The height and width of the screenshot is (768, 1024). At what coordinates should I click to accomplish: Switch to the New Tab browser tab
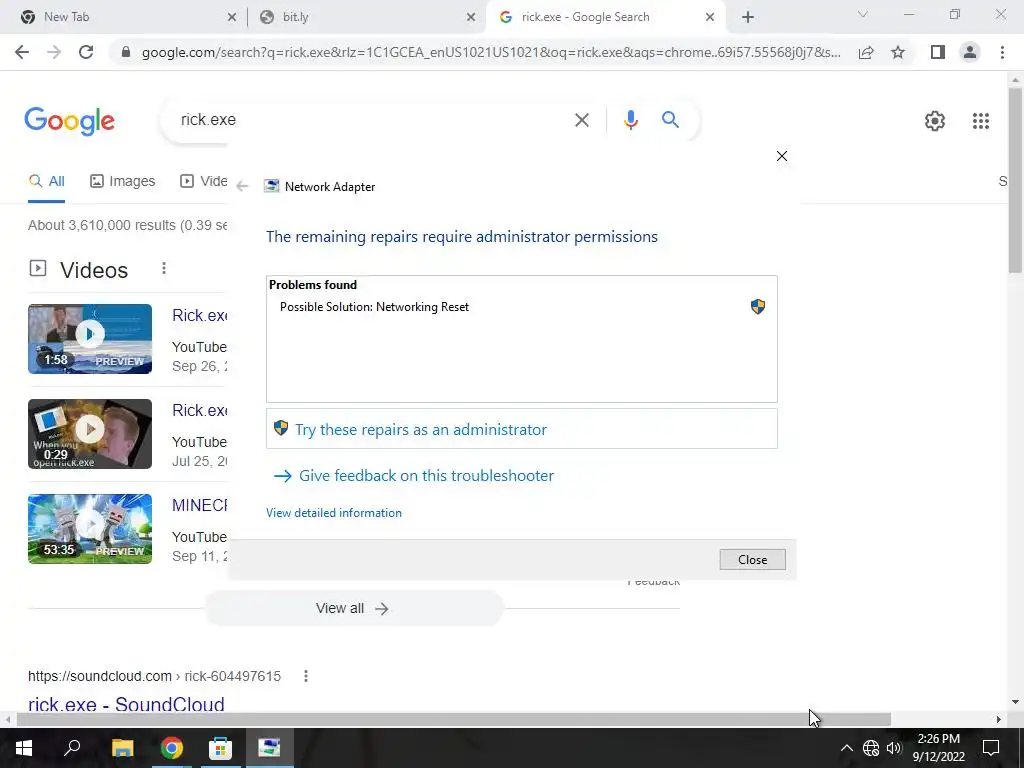pyautogui.click(x=125, y=17)
